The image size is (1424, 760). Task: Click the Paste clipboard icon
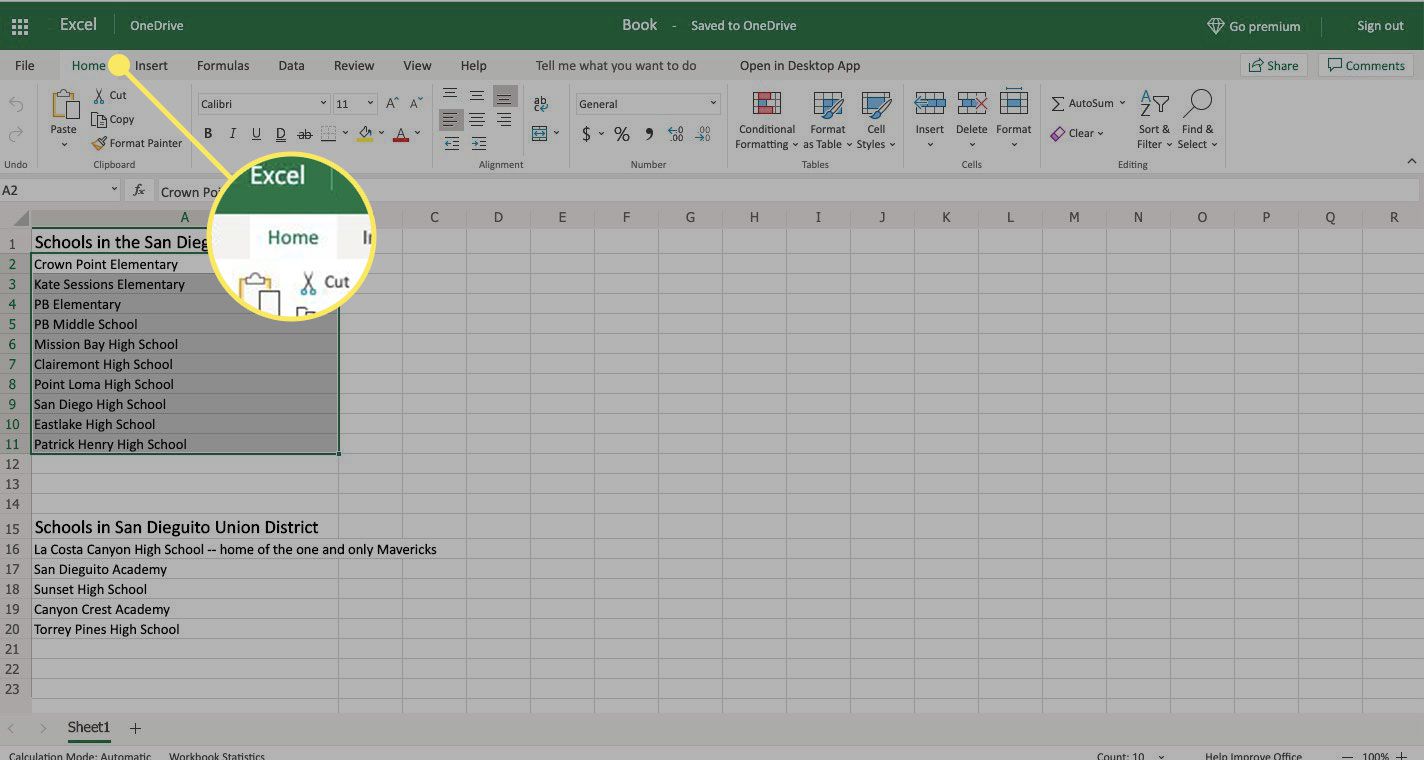64,105
